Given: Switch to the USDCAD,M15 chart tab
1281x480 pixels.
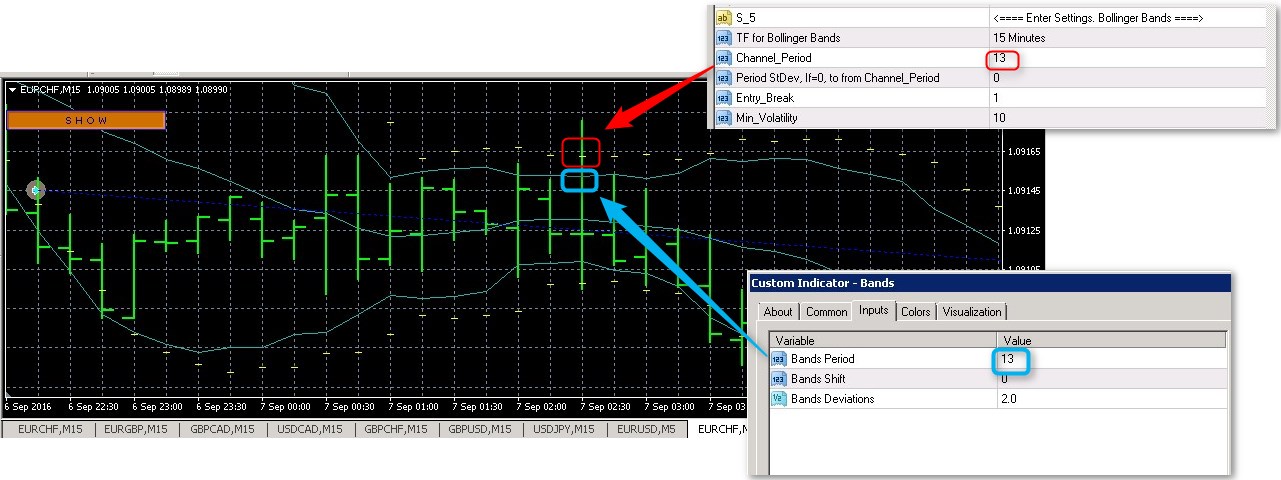Looking at the screenshot, I should click(309, 429).
